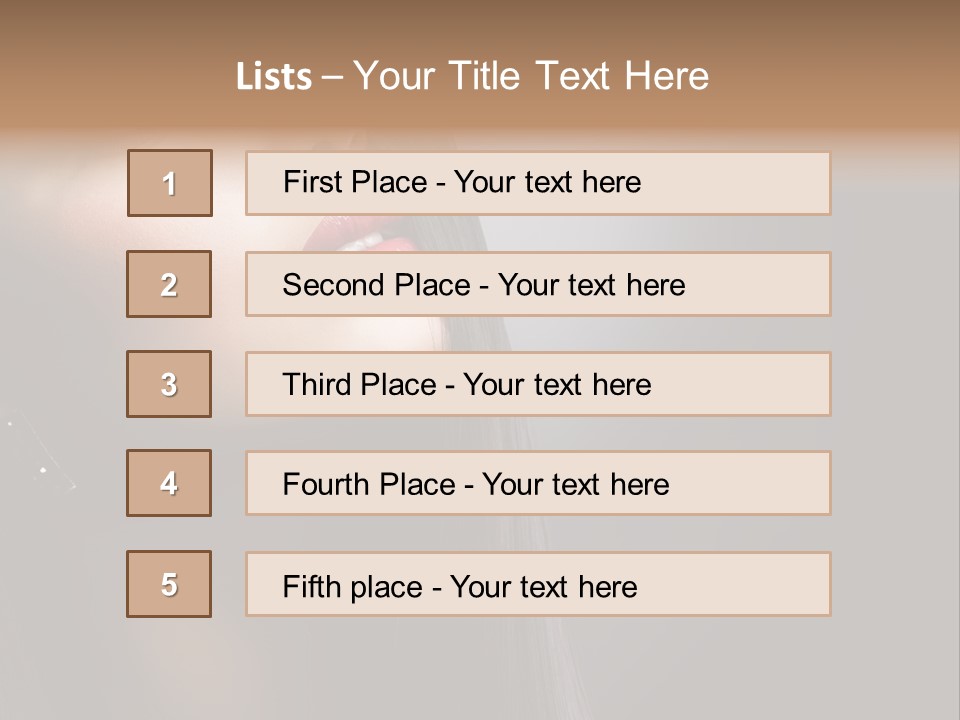960x720 pixels.
Task: Click the word Third in the list
Action: (x=316, y=384)
